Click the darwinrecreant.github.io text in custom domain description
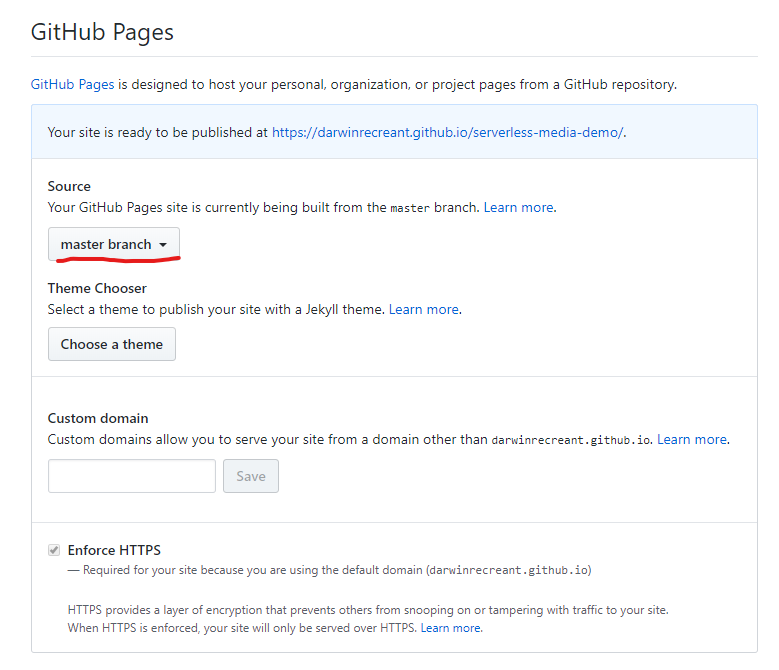The image size is (779, 670). tap(571, 441)
